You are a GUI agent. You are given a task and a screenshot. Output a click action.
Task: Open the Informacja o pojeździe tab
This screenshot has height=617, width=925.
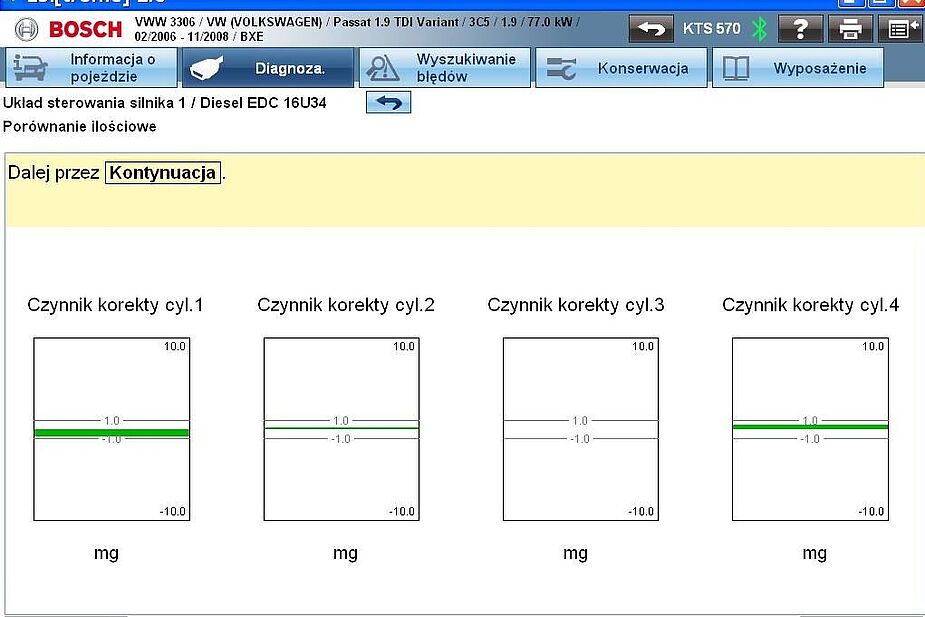click(x=90, y=68)
